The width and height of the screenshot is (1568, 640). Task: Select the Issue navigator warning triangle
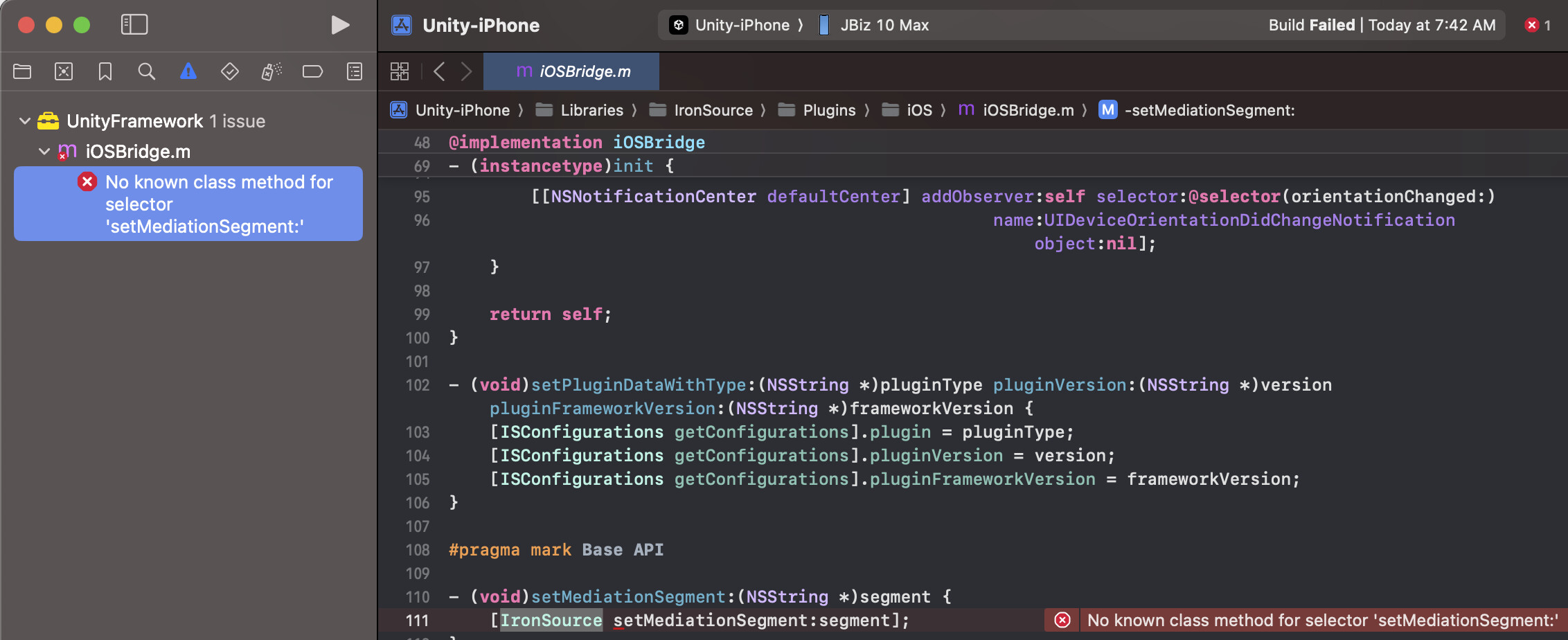click(188, 71)
